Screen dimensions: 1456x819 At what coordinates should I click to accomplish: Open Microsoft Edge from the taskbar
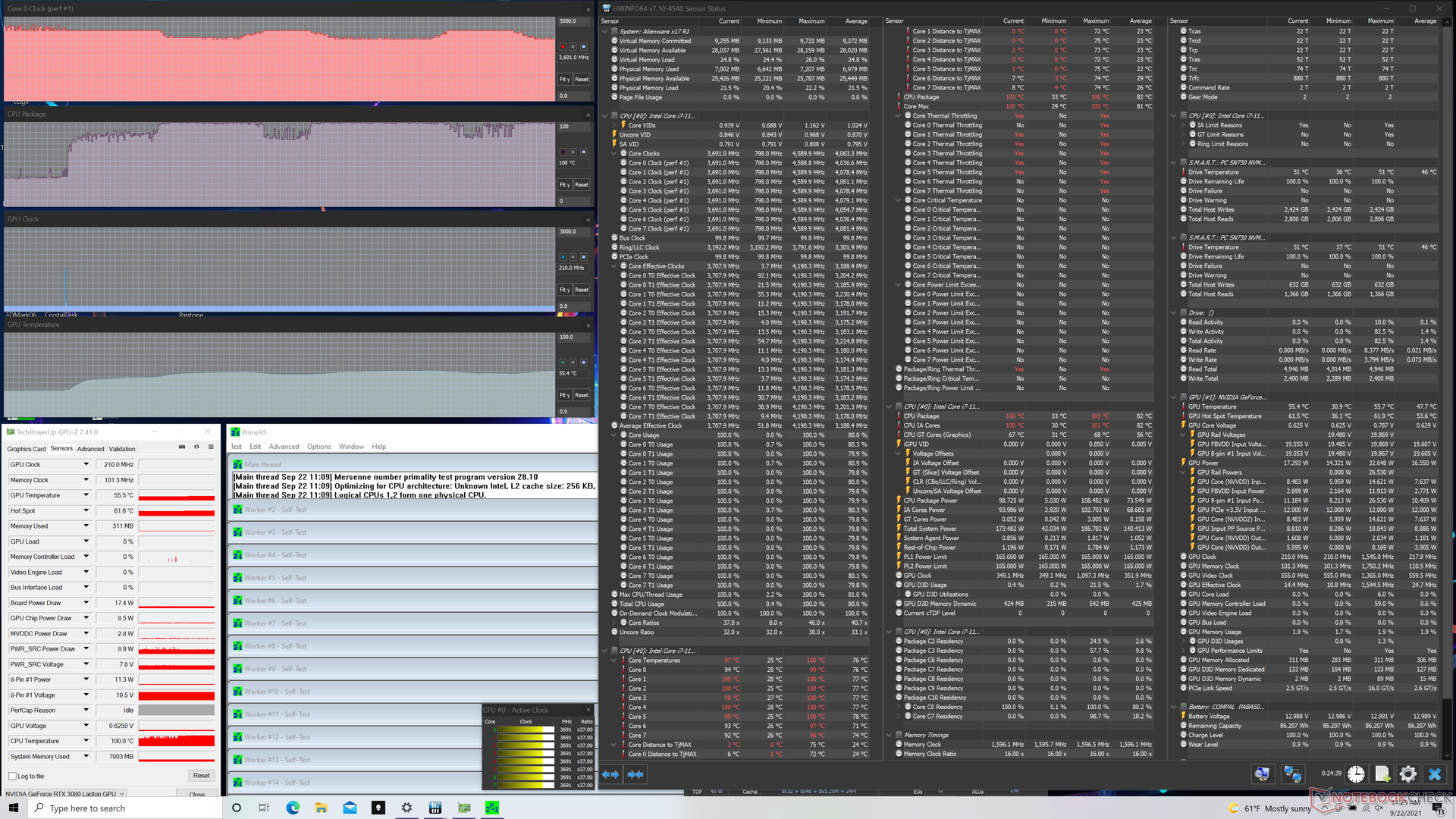coord(293,808)
